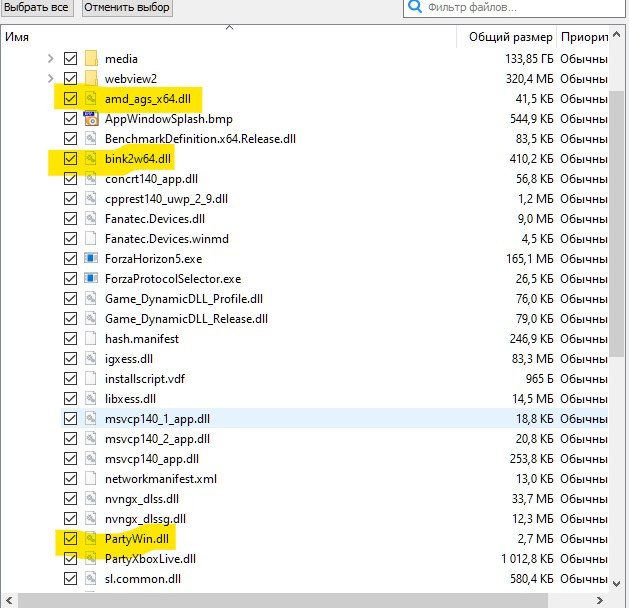
Task: Click the ForzaHorizon5.exe file icon
Action: (x=91, y=259)
